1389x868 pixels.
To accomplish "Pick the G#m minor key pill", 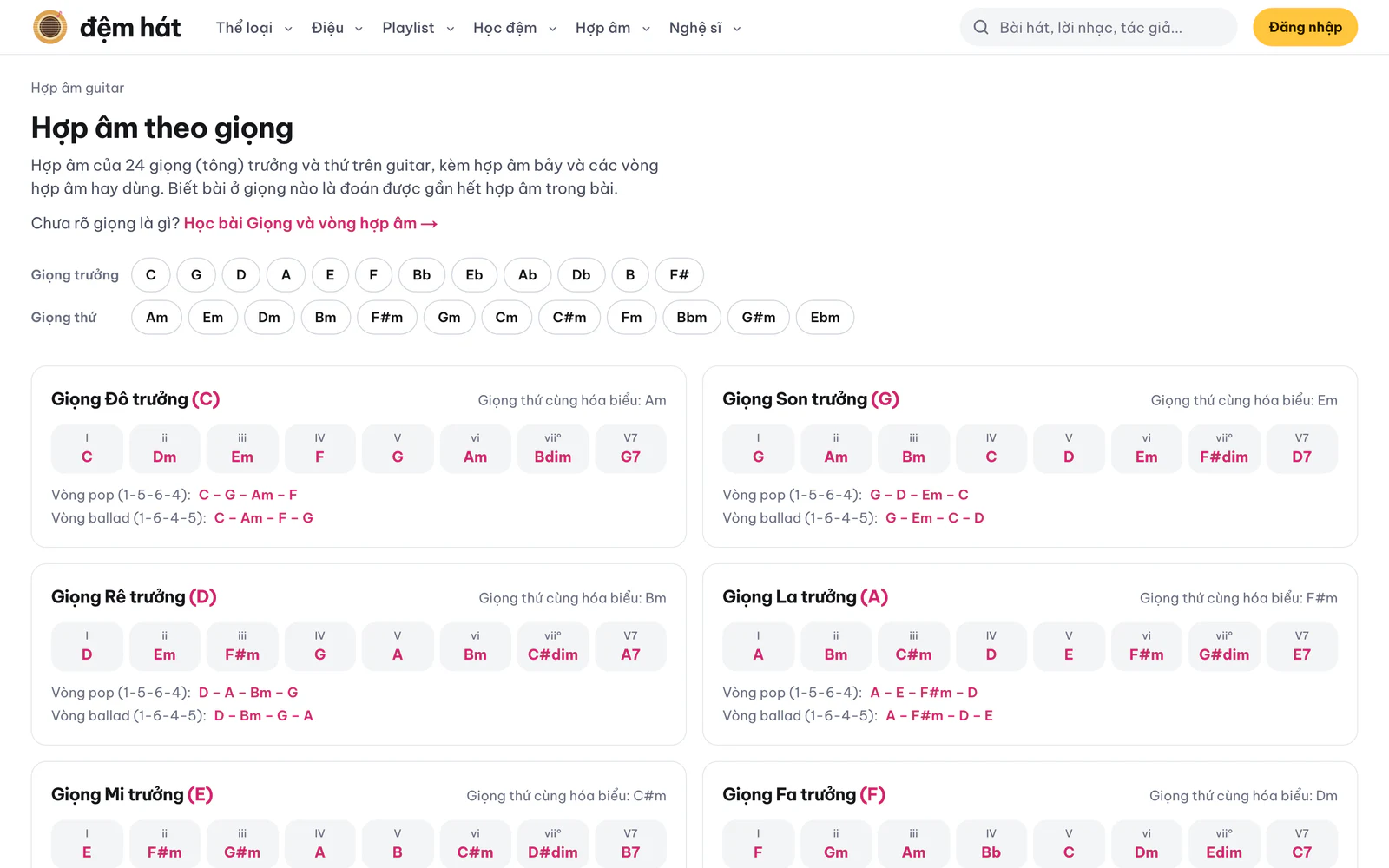I will click(759, 318).
